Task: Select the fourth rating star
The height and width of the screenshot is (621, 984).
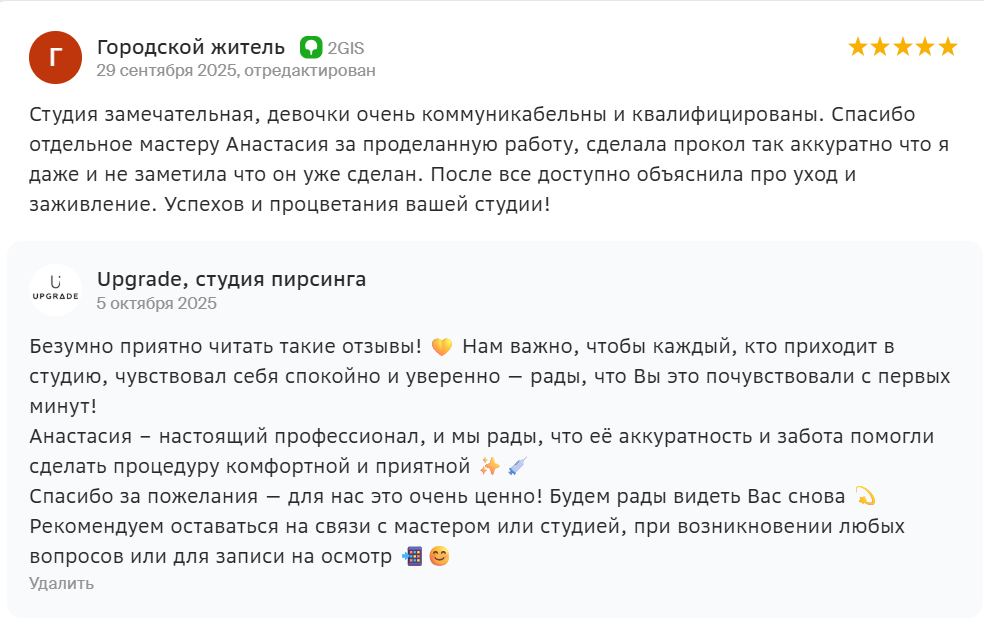Action: [925, 47]
